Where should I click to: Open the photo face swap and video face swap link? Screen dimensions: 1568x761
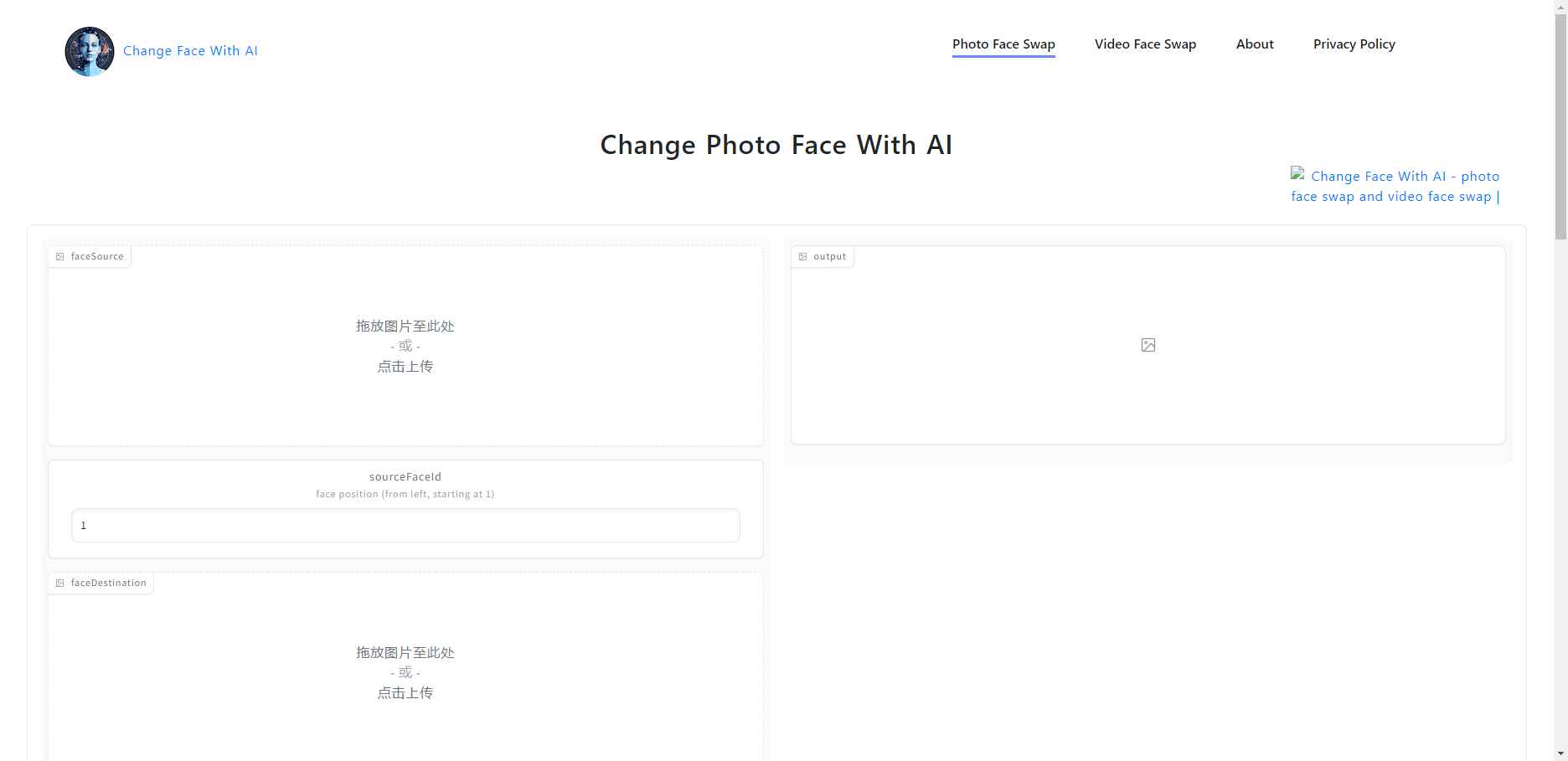pyautogui.click(x=1395, y=186)
